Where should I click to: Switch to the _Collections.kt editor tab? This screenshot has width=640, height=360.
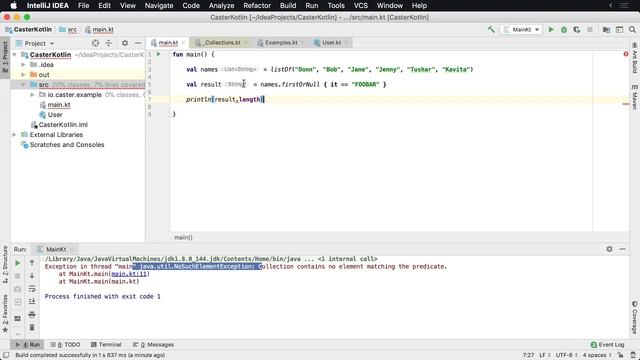pos(221,42)
